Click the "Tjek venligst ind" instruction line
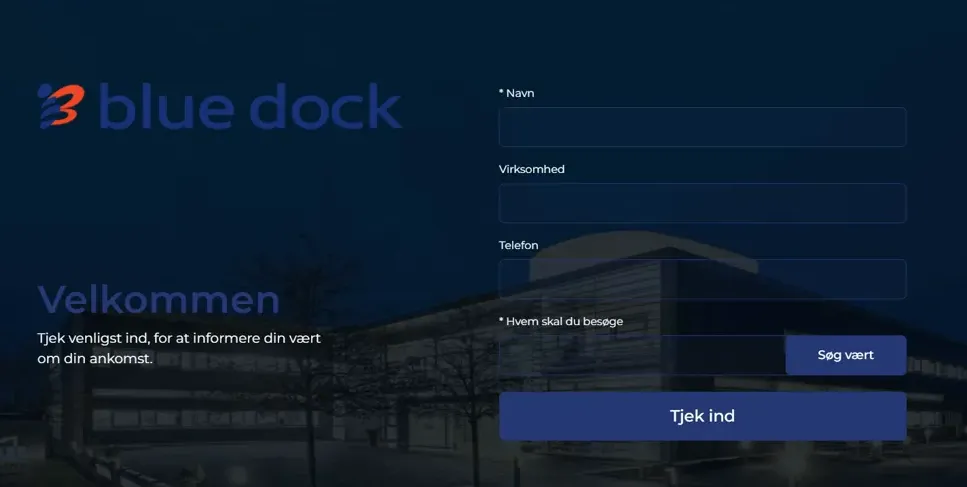 179,338
